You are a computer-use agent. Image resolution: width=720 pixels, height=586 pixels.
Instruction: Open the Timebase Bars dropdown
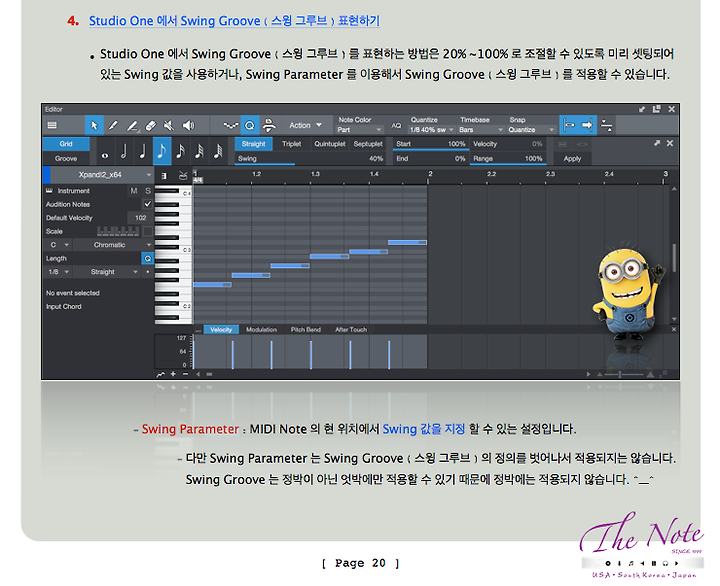pyautogui.click(x=481, y=130)
